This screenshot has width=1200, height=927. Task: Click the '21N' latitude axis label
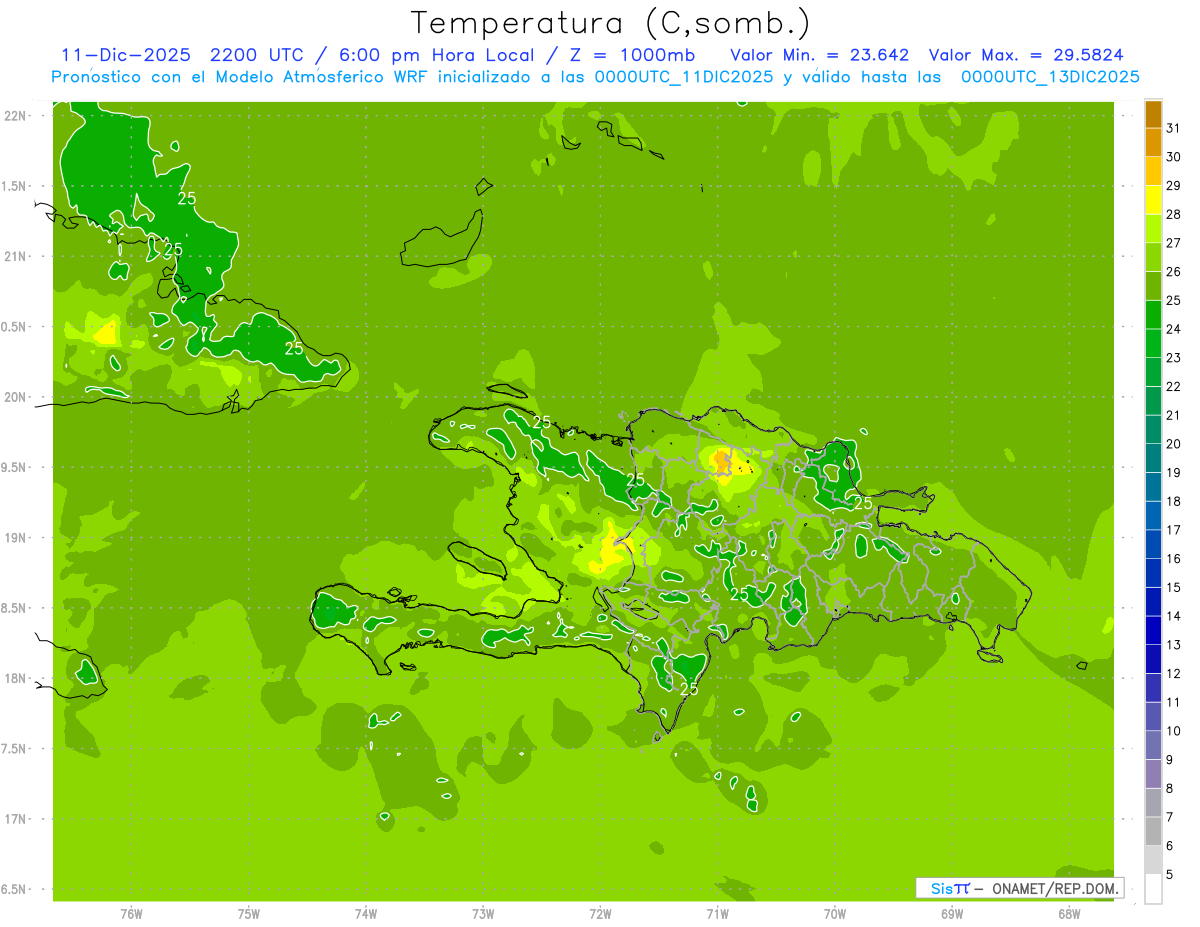click(x=16, y=256)
